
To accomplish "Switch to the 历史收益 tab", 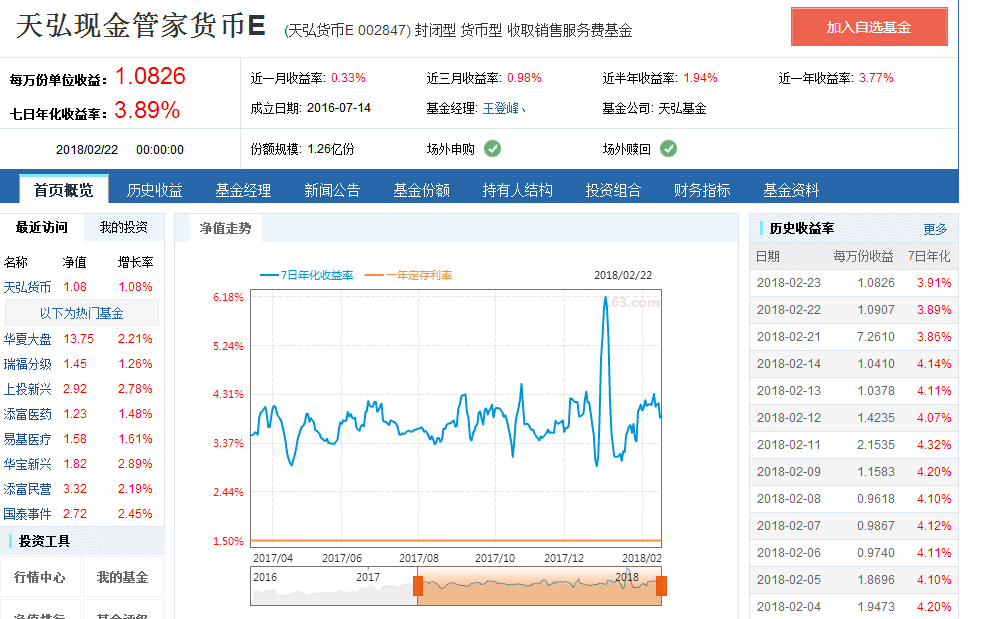I will pyautogui.click(x=152, y=190).
